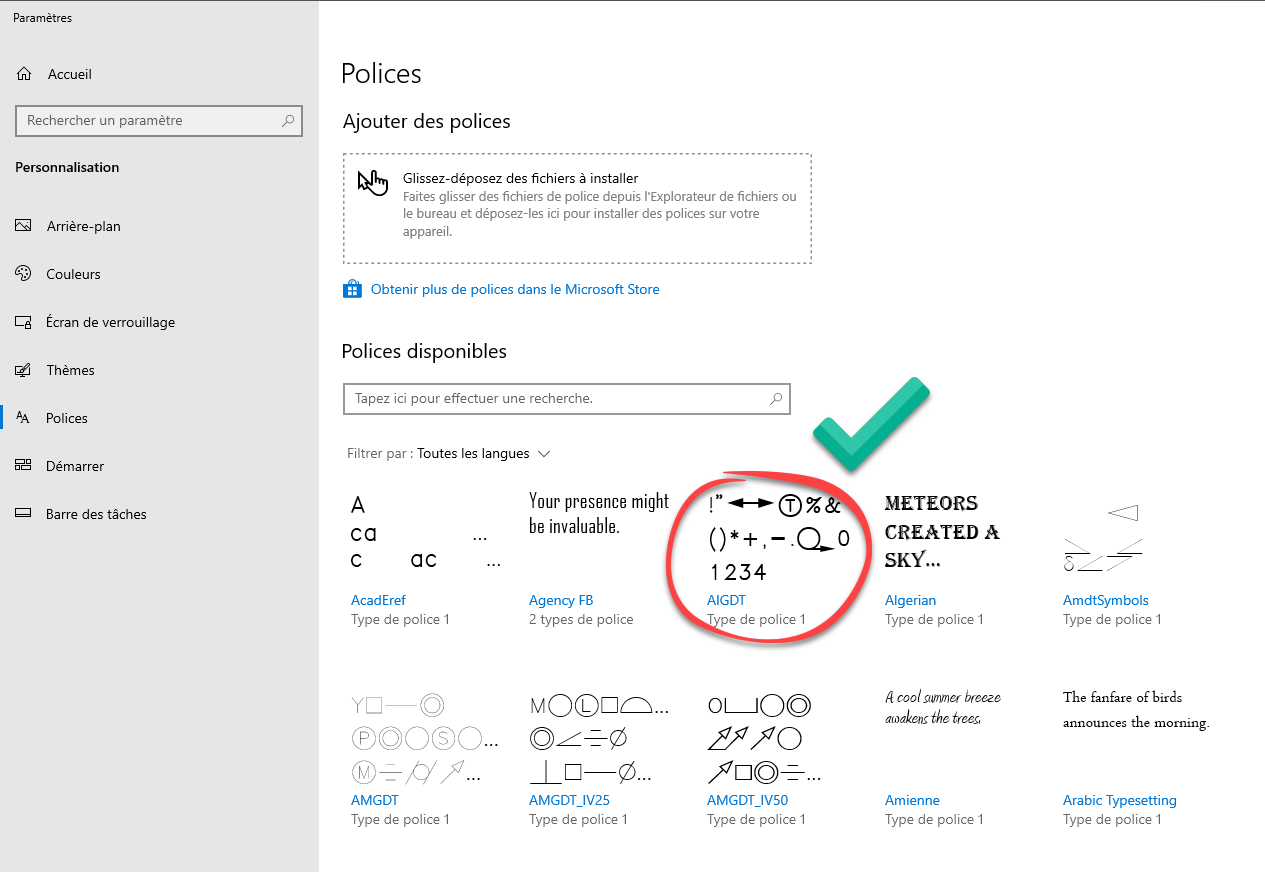Select the Couleurs palette icon
Screen dimensions: 1265x872
click(24, 274)
